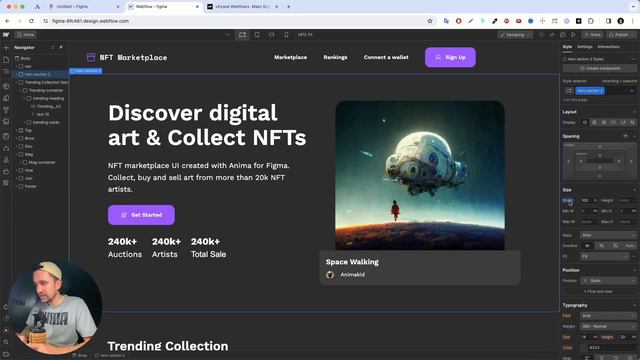
Task: Open the Ratio dropdown
Action: [608, 235]
